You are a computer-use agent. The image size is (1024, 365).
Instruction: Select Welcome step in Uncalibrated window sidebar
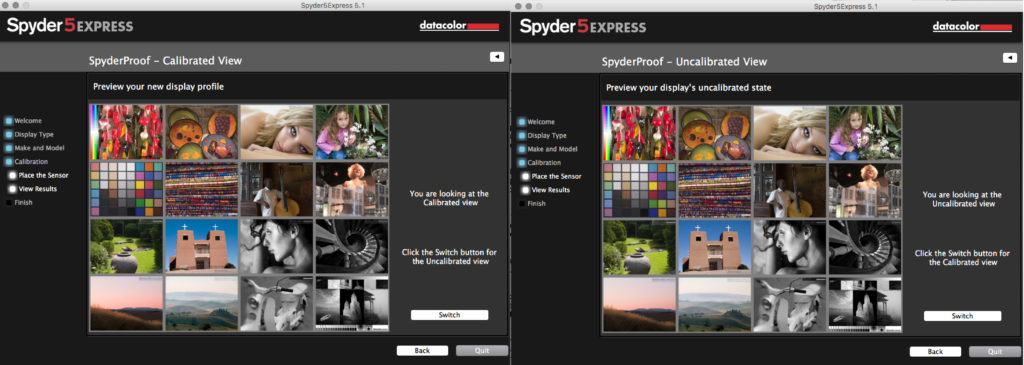click(x=537, y=122)
